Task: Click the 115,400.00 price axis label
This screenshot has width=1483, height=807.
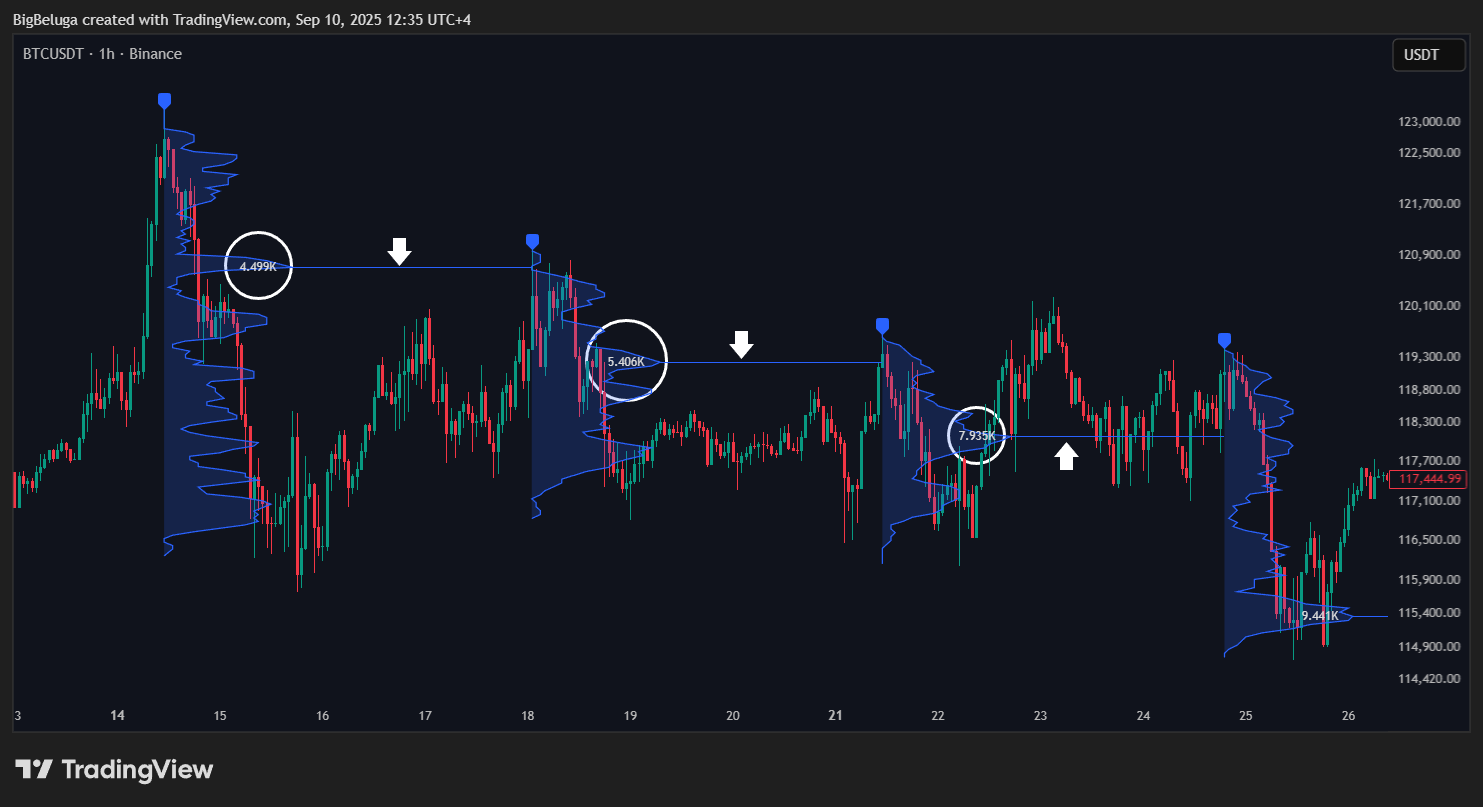Action: coord(1431,613)
